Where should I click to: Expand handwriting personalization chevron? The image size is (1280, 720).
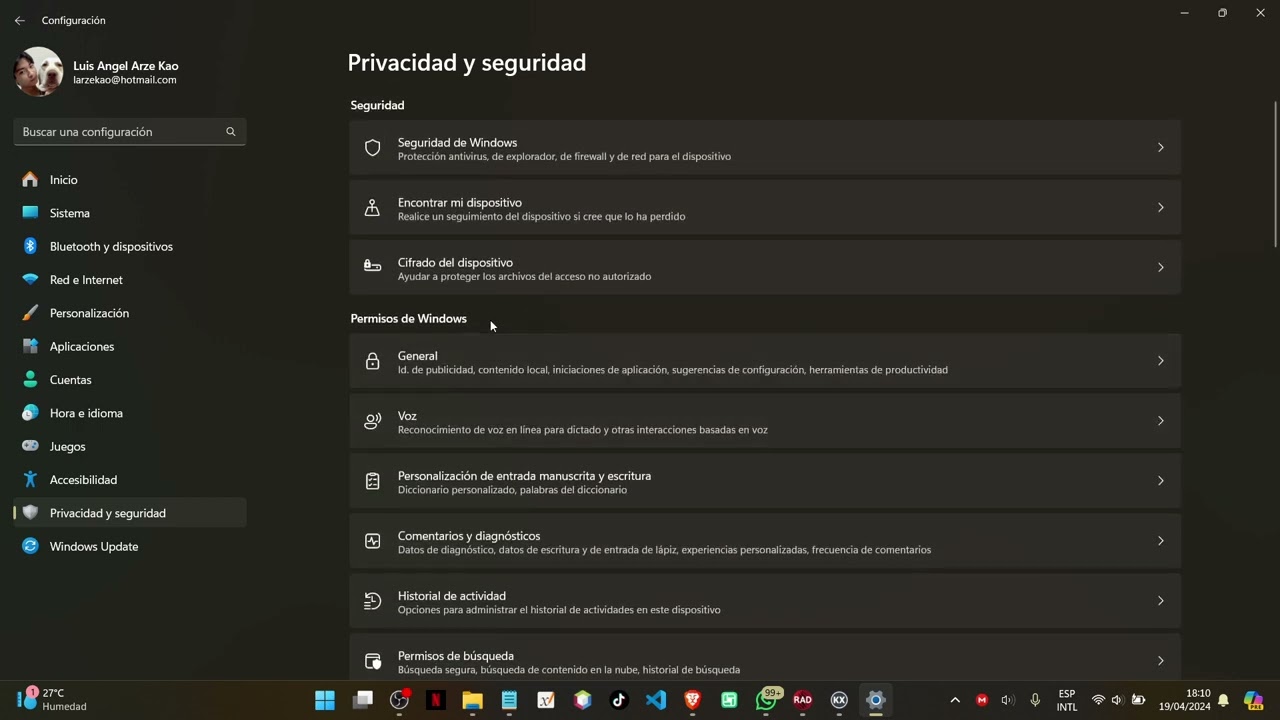pyautogui.click(x=1161, y=481)
